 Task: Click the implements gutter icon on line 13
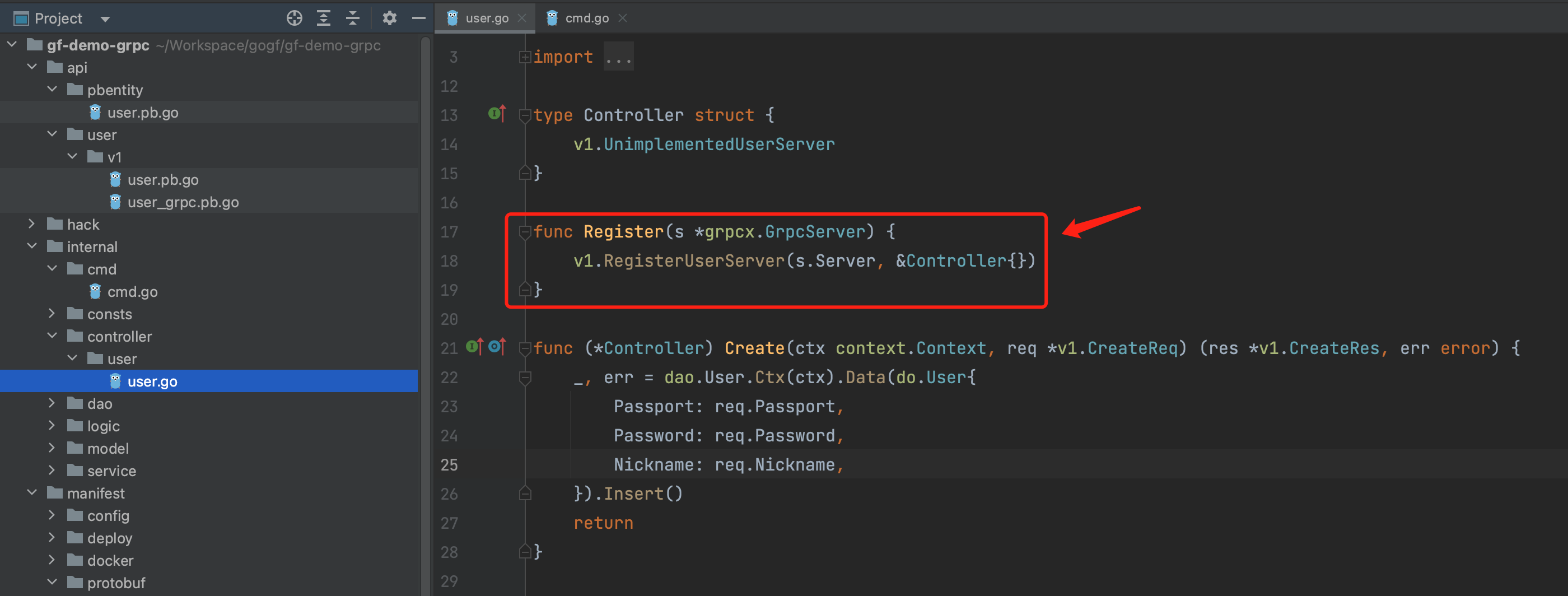point(497,114)
